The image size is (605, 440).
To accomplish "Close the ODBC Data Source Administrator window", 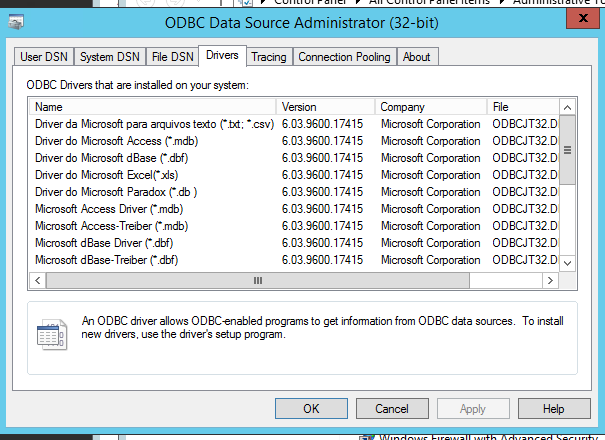I will [583, 18].
